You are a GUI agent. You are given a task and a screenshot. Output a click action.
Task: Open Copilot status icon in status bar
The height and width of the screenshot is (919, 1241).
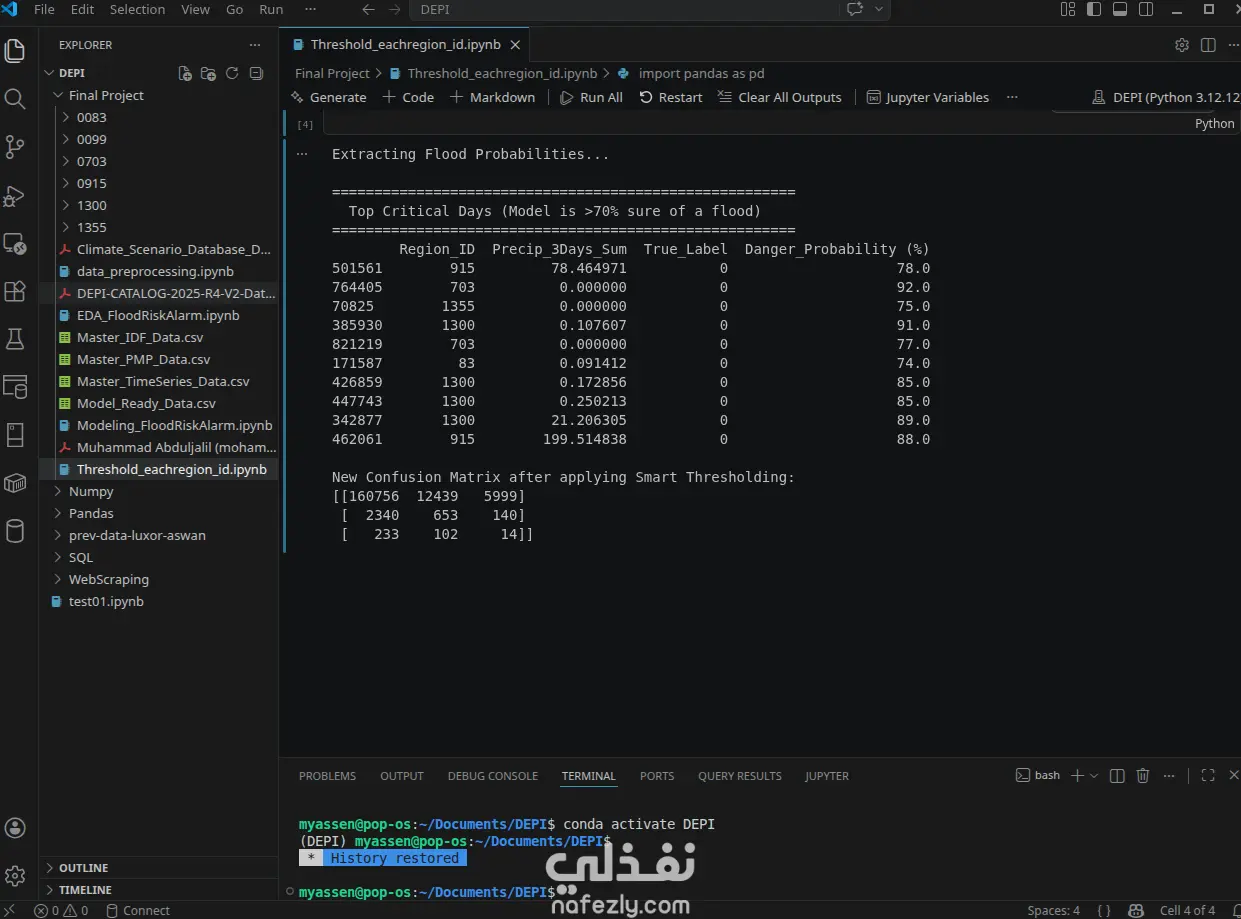(x=1136, y=910)
